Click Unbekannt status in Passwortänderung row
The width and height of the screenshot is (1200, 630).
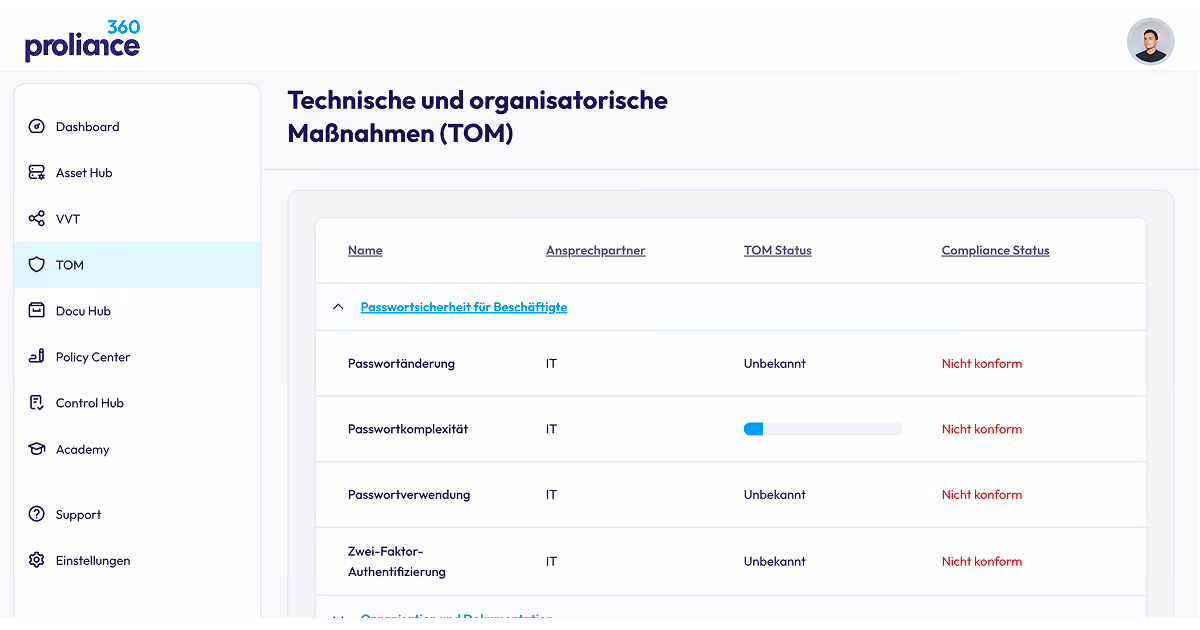click(x=775, y=364)
